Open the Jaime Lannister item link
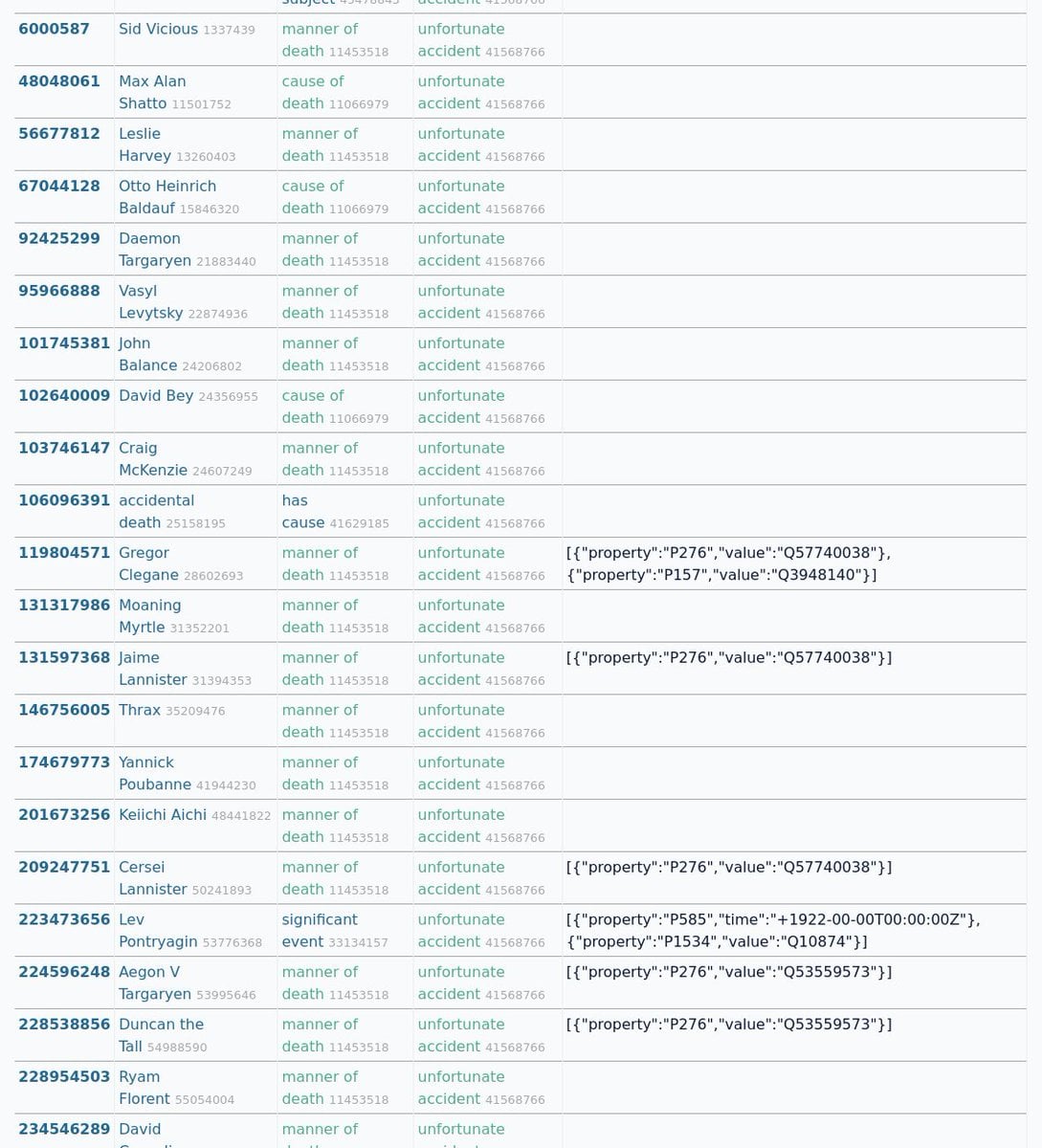This screenshot has width=1042, height=1148. pos(152,669)
